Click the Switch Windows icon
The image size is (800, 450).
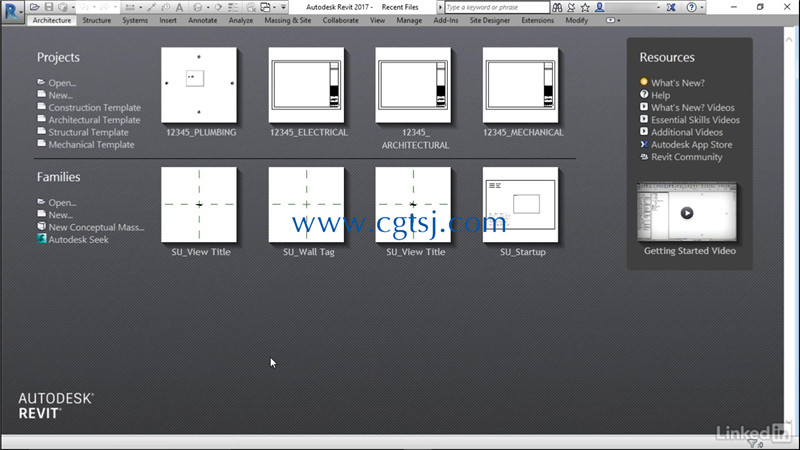point(265,7)
